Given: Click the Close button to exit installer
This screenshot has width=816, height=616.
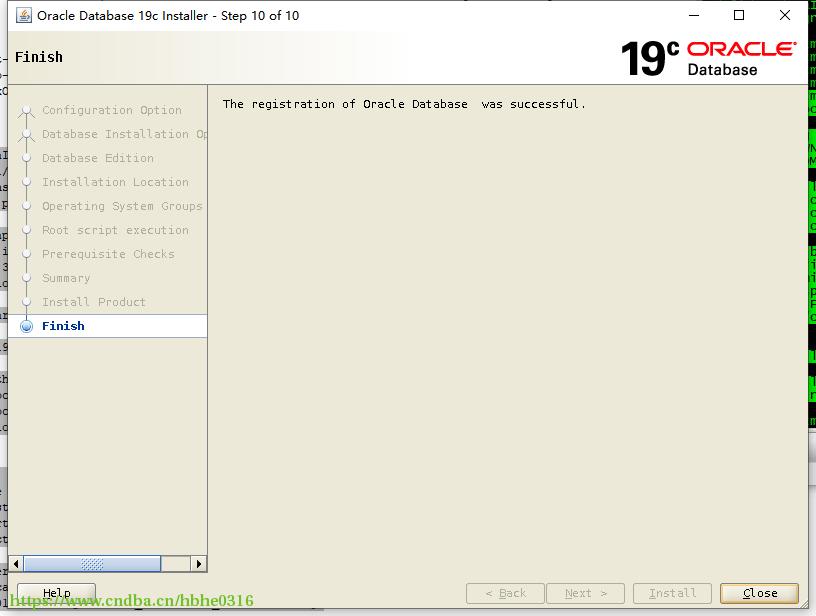Looking at the screenshot, I should [759, 593].
